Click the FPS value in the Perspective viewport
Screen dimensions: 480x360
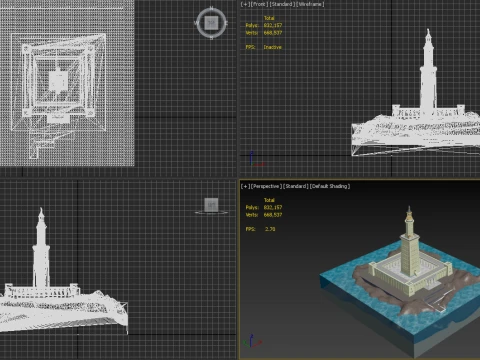tap(270, 229)
